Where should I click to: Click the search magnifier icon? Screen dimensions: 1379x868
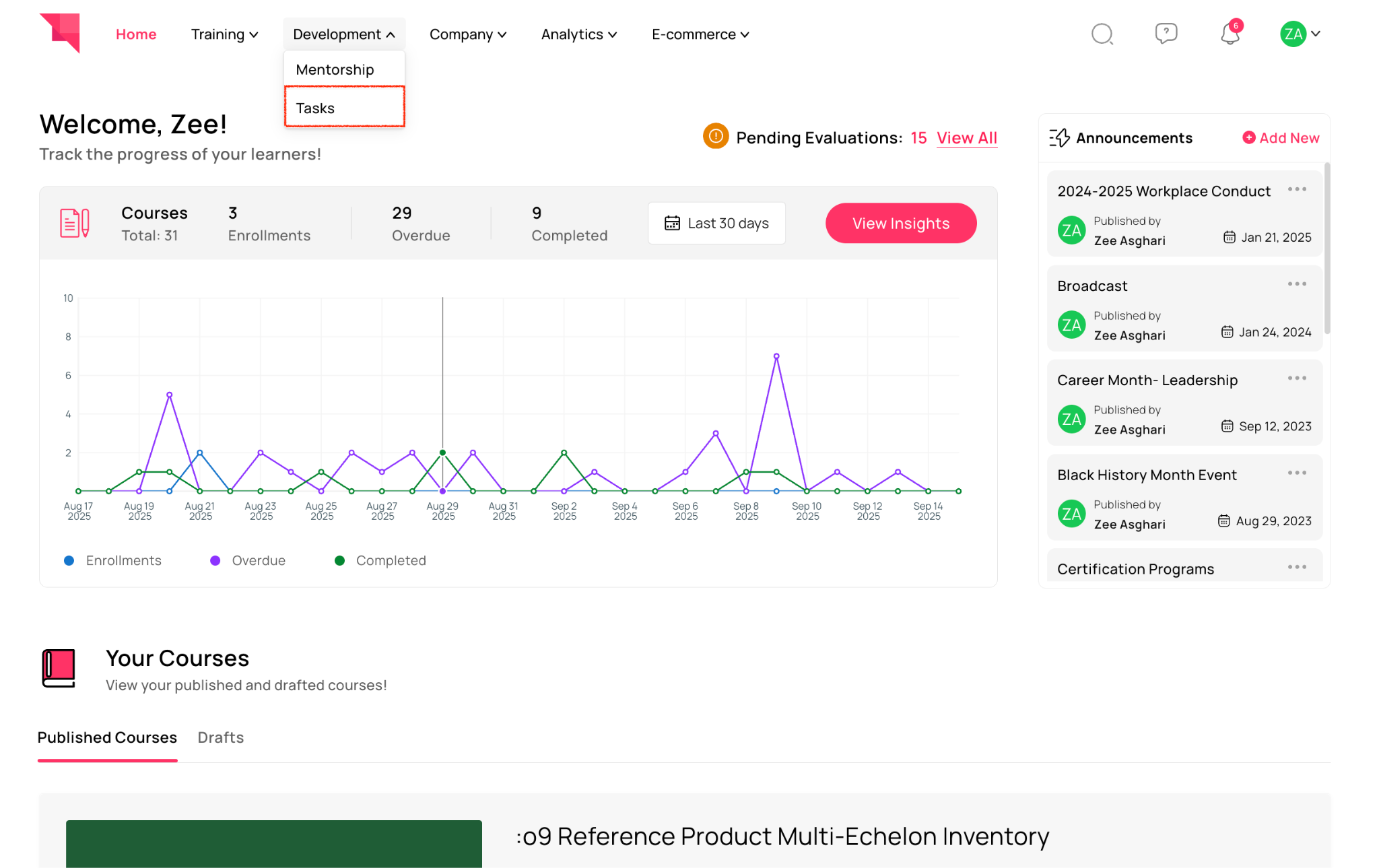coord(1102,34)
